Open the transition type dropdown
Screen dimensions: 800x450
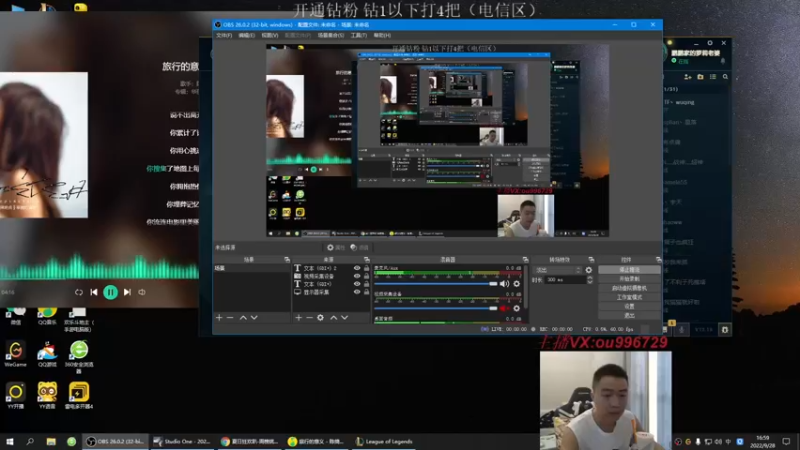pyautogui.click(x=558, y=270)
